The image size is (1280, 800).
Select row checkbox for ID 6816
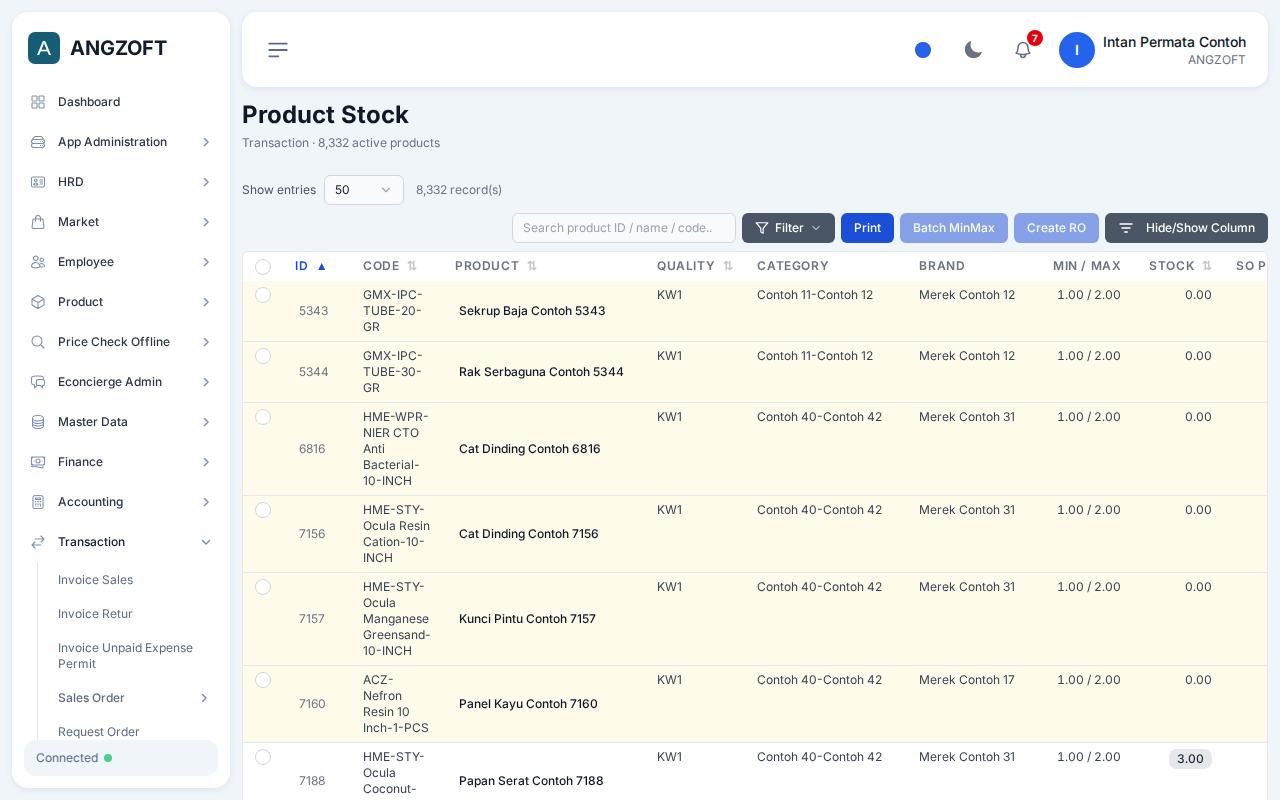263,417
